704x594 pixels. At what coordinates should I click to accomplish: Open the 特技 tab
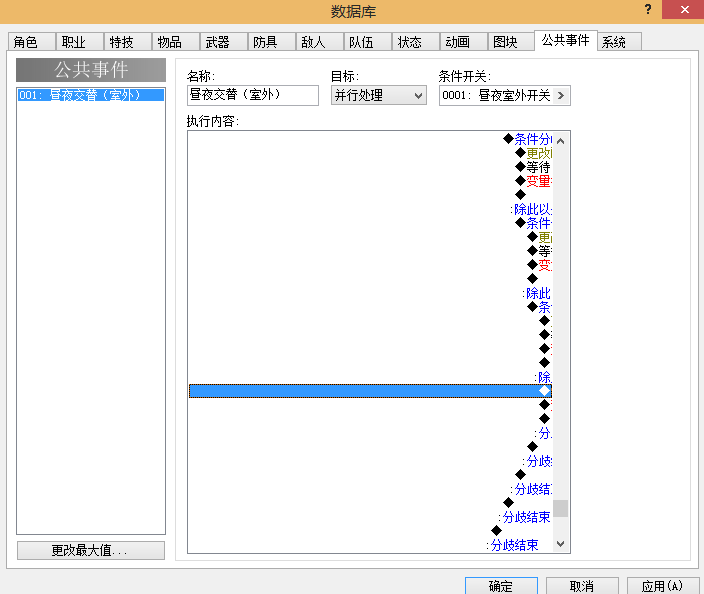click(128, 42)
